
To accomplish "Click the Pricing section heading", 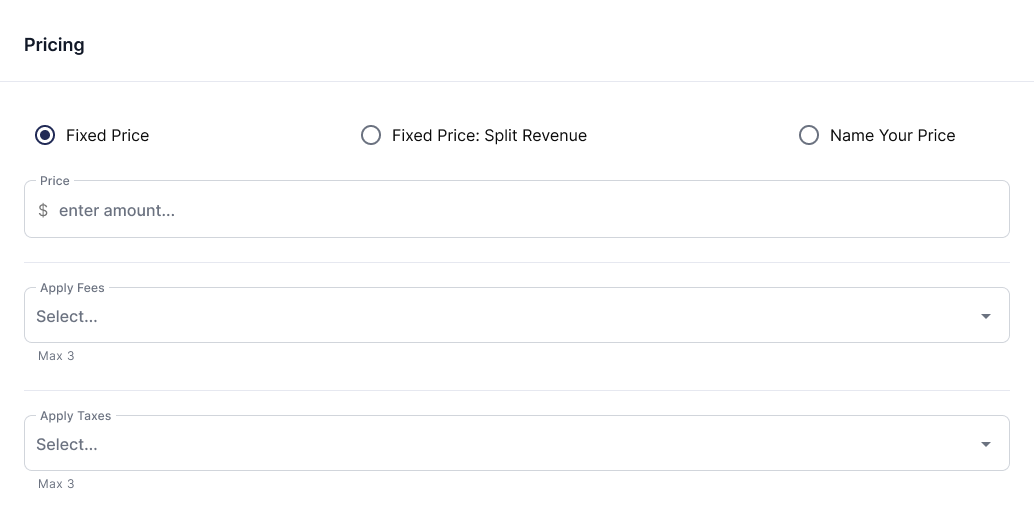I will point(54,45).
